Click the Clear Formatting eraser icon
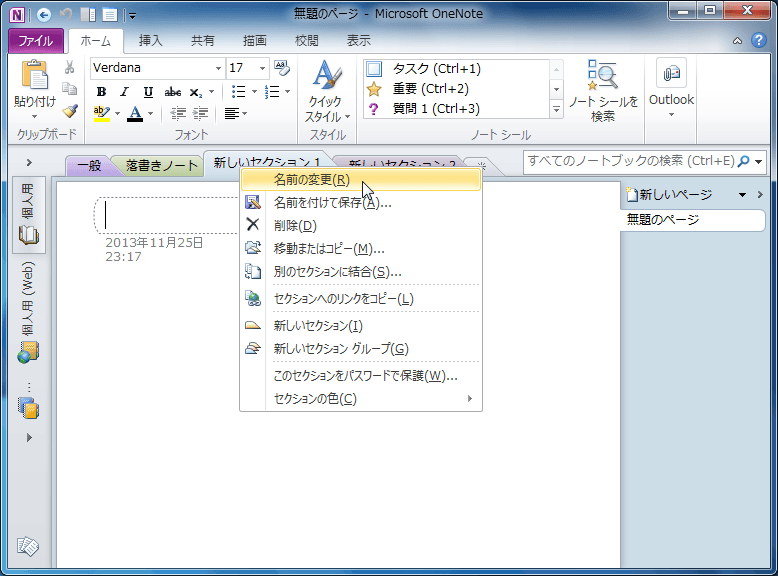Viewport: 778px width, 576px height. click(282, 68)
